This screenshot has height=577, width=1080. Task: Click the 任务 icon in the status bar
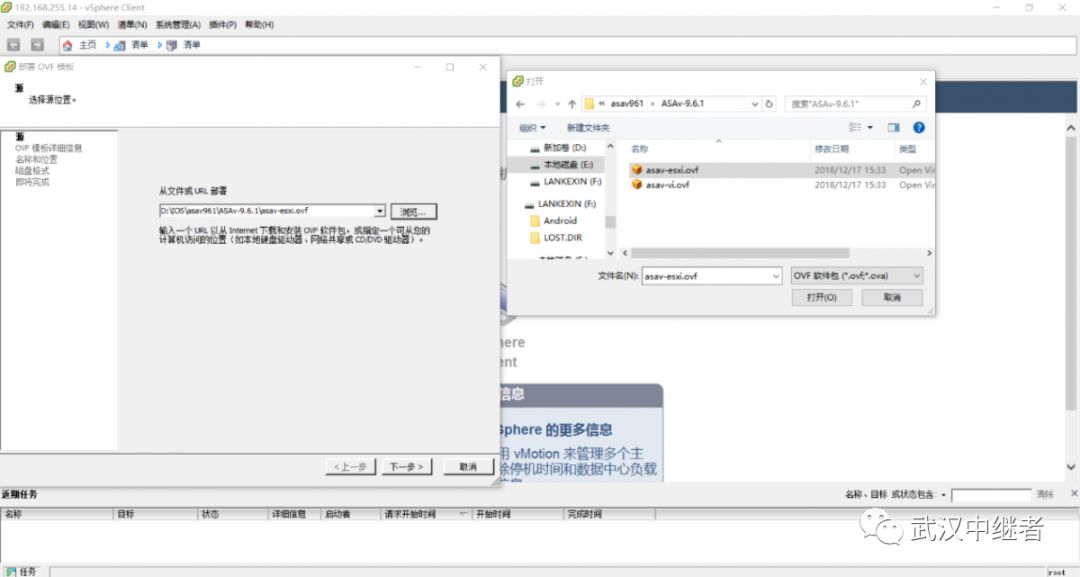(x=12, y=571)
